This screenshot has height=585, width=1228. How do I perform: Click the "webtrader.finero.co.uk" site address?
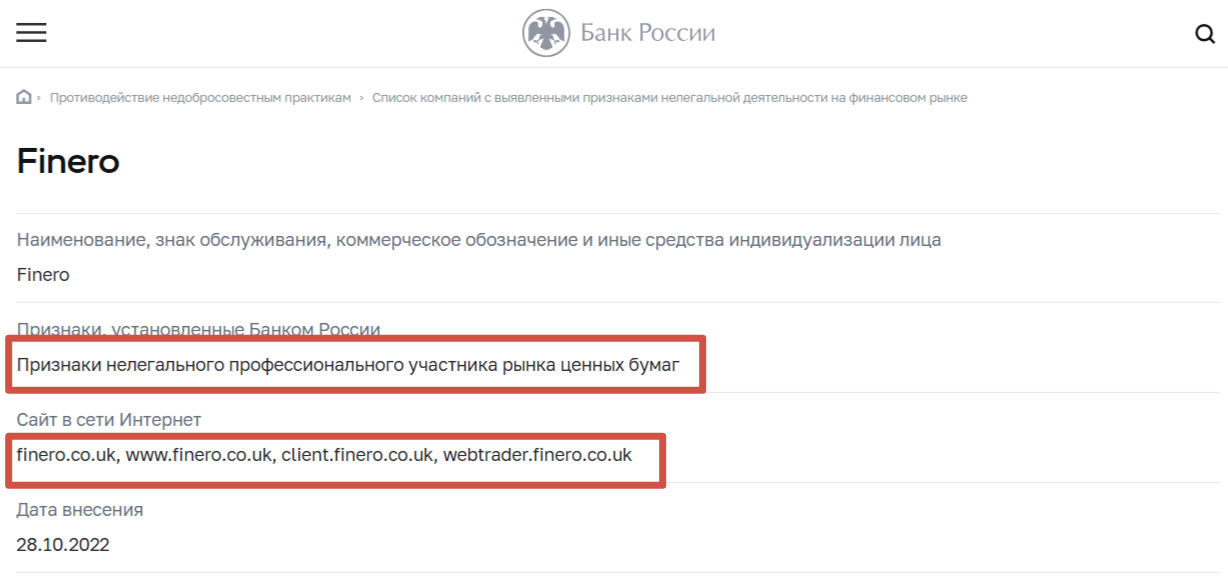tap(538, 455)
